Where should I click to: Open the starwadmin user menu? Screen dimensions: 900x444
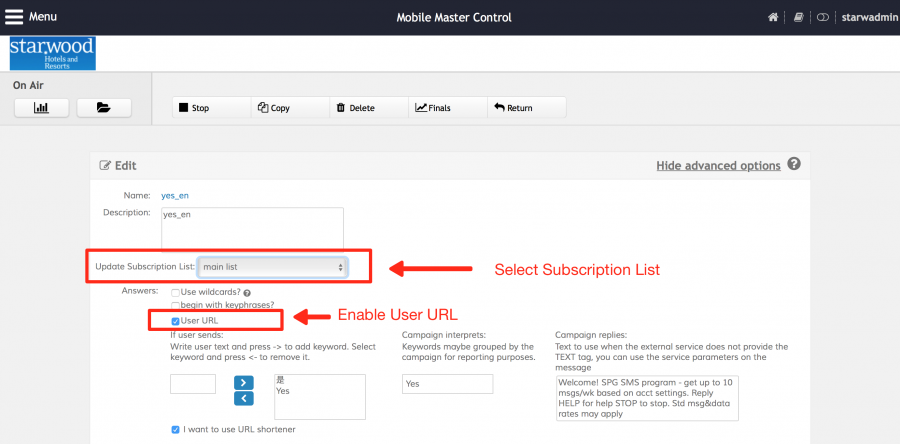pos(866,18)
